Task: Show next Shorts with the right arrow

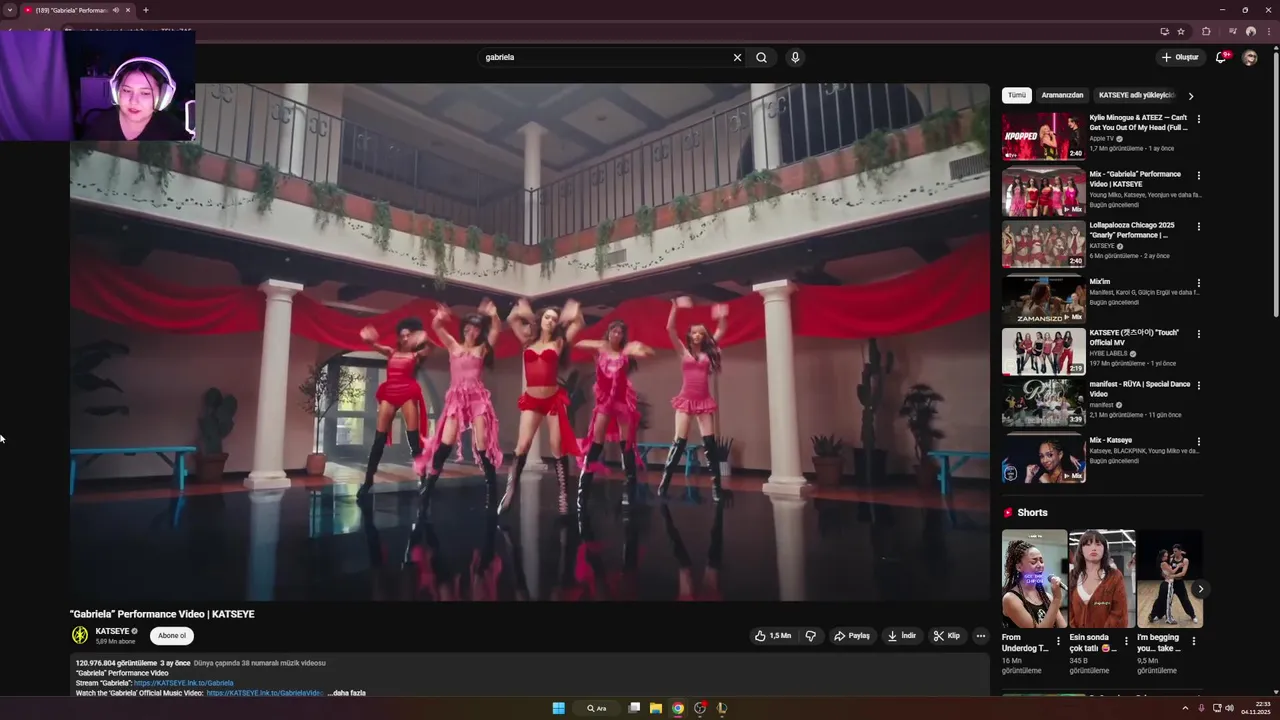Action: [x=1201, y=590]
